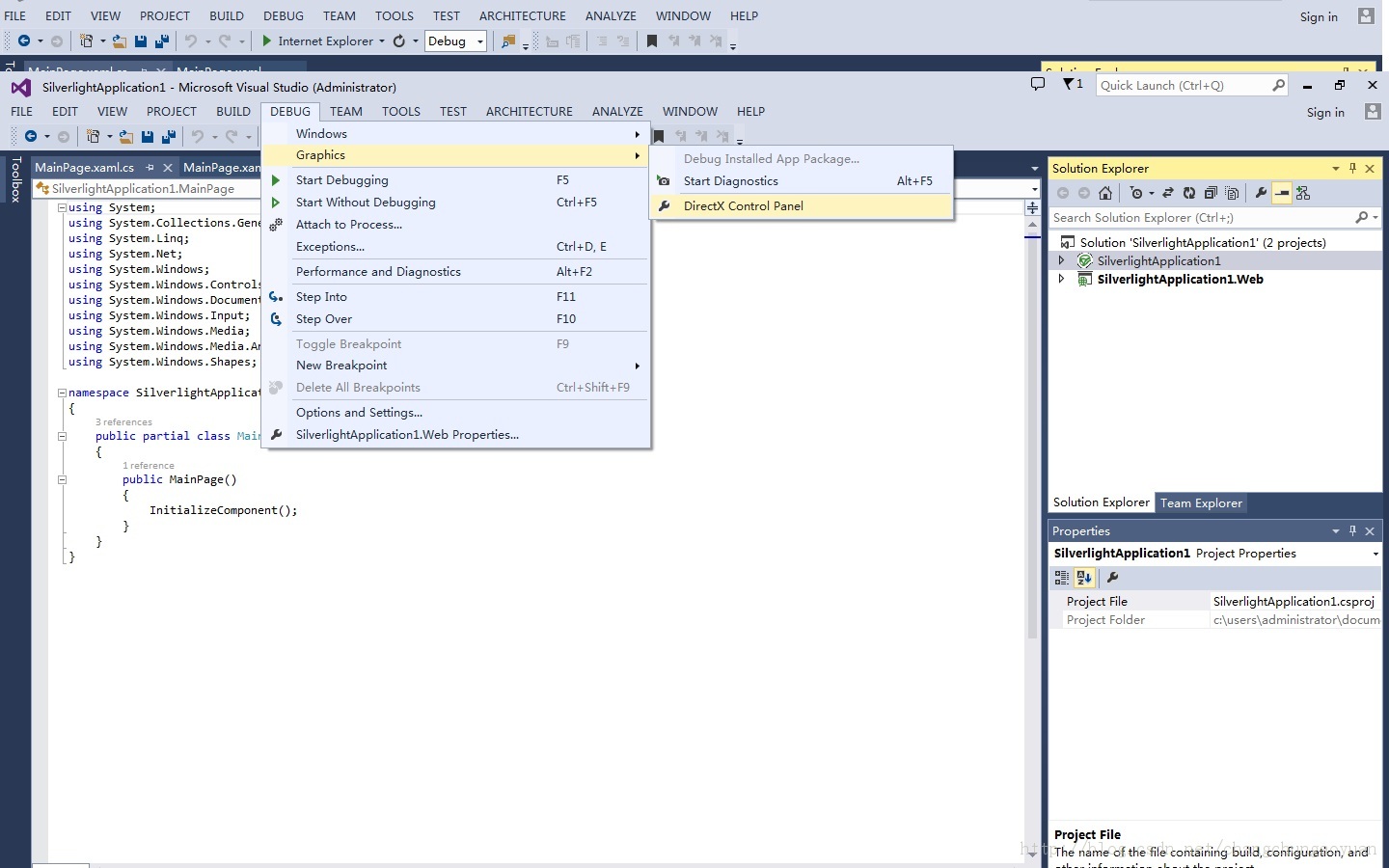Select Start Diagnostics in Graphics submenu
The width and height of the screenshot is (1389, 868).
(802, 181)
